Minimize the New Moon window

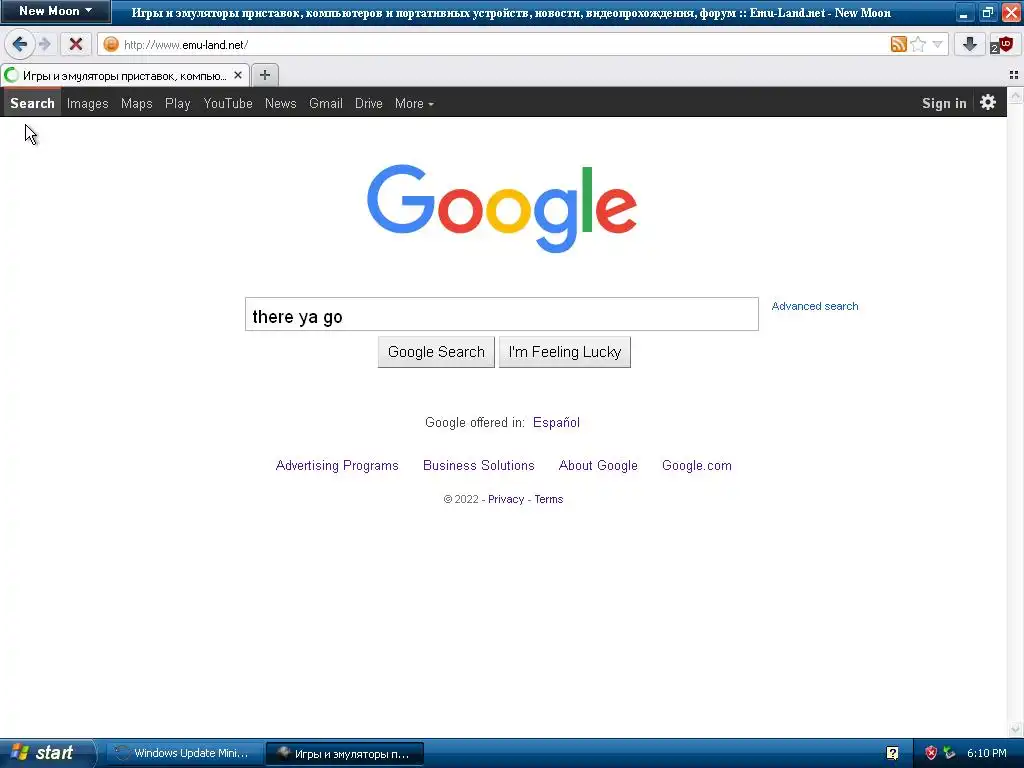[964, 12]
